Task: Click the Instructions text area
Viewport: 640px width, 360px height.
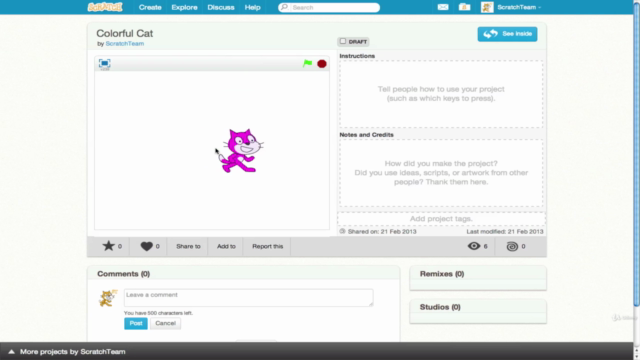Action: (441, 94)
